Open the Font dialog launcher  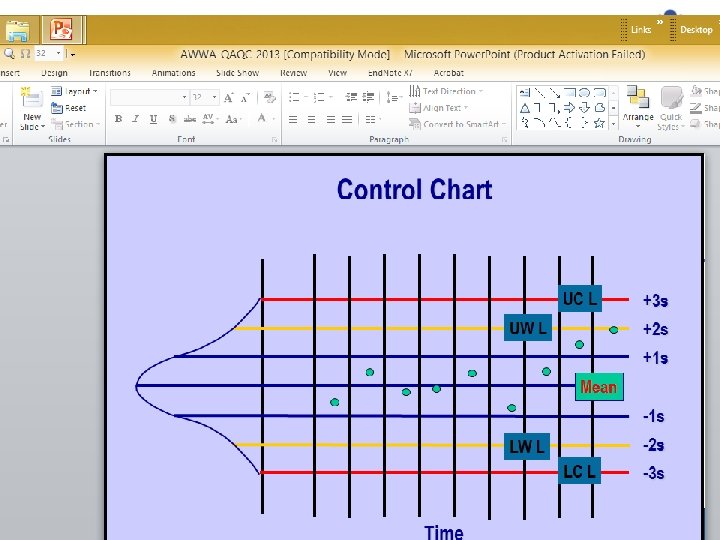275,140
